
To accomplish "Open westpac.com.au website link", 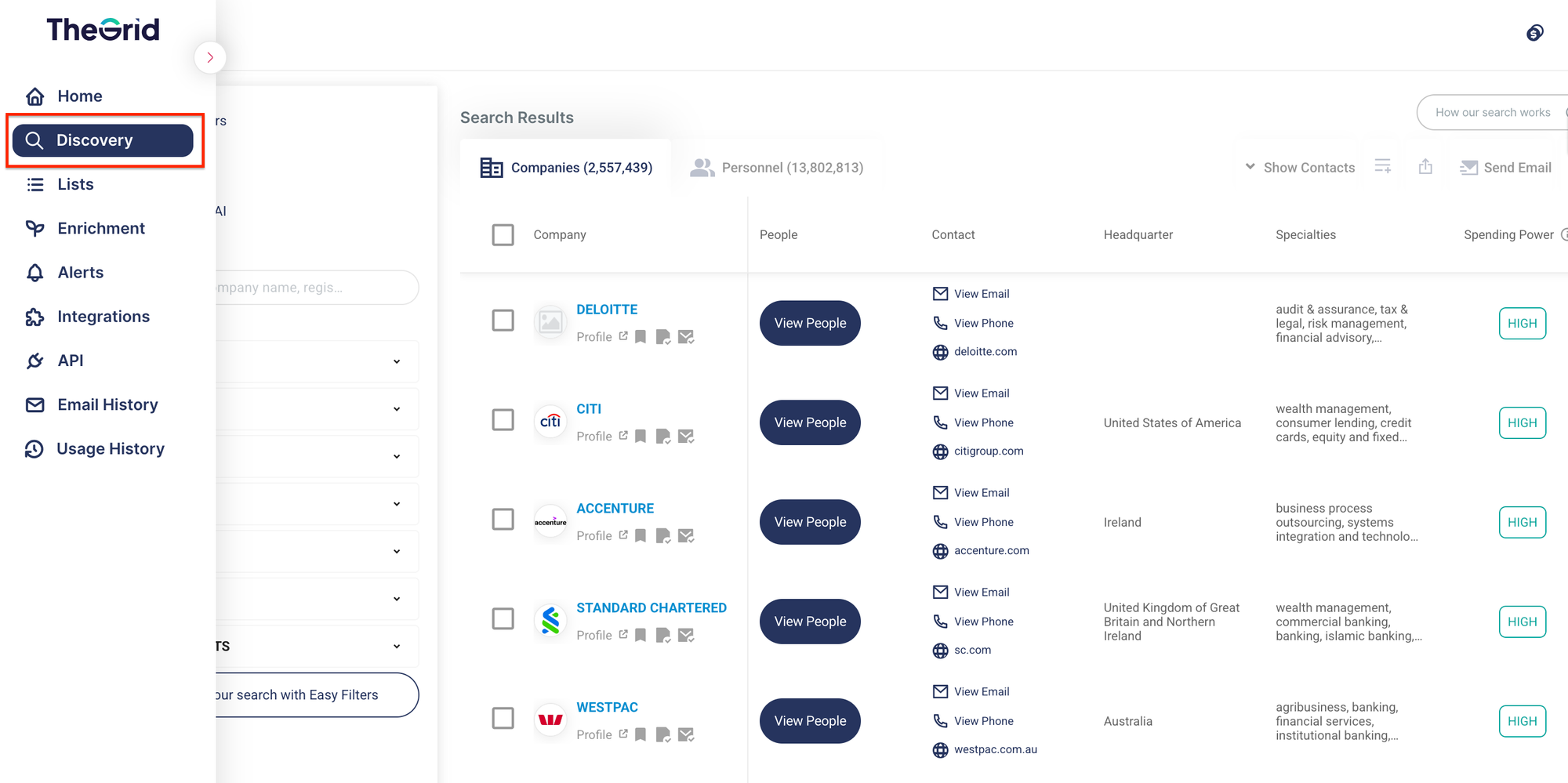I will (x=985, y=750).
